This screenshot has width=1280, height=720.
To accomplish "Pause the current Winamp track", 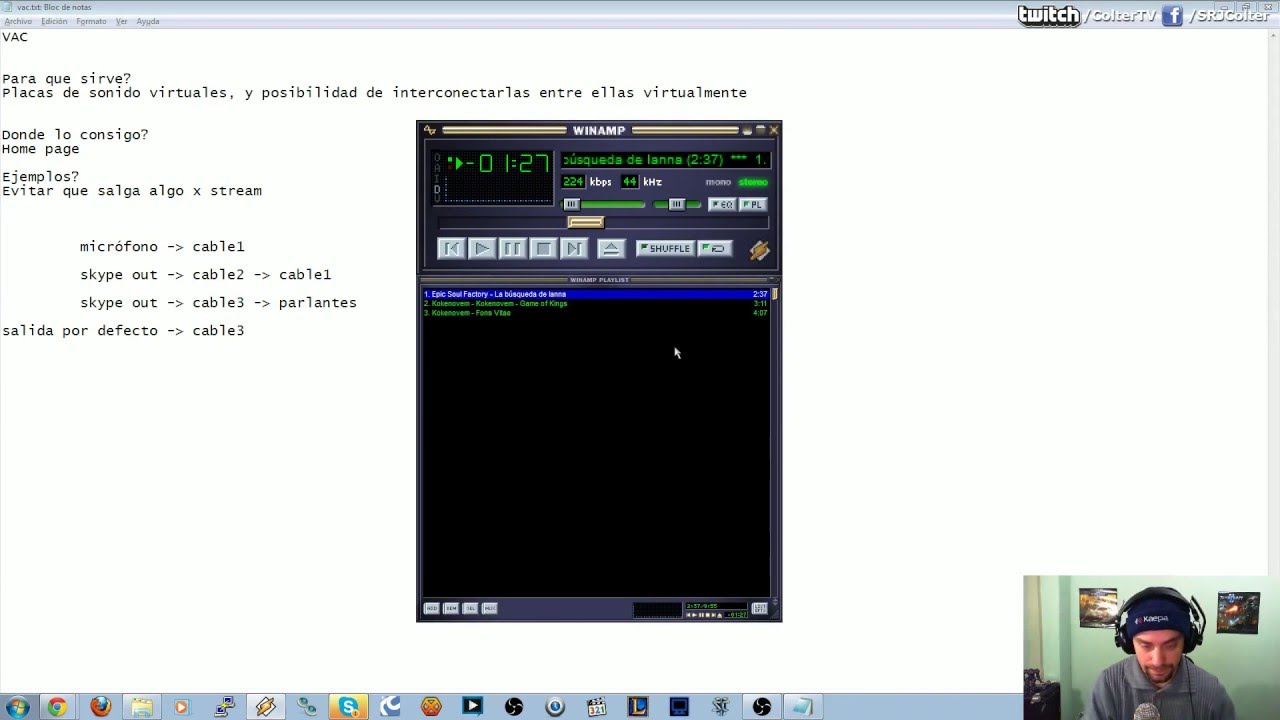I will [x=512, y=249].
